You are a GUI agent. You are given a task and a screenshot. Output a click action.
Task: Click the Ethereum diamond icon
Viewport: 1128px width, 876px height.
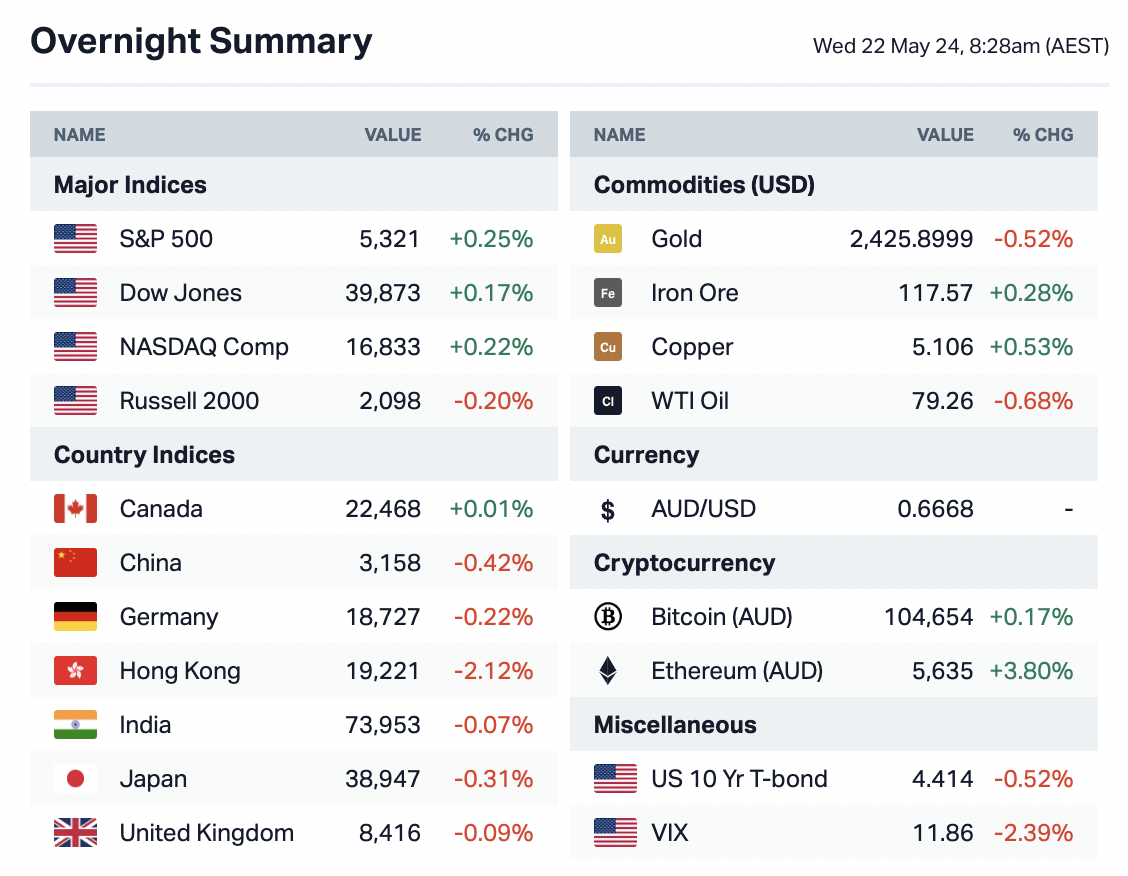pos(607,671)
